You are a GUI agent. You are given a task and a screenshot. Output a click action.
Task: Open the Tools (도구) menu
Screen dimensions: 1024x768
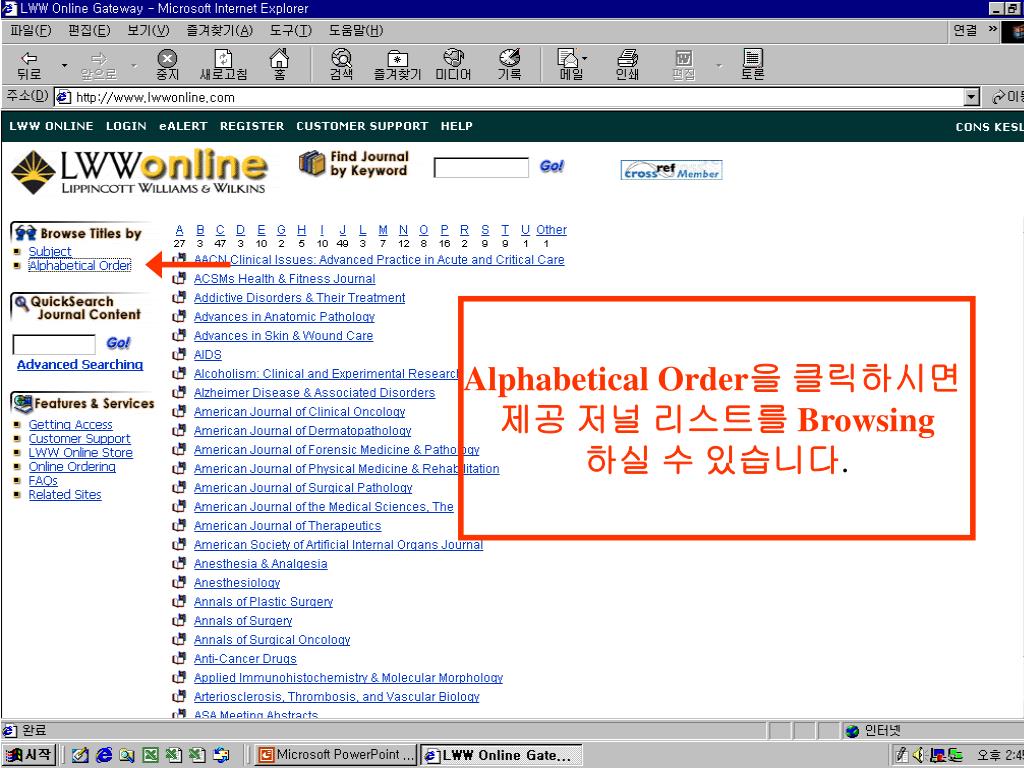point(291,31)
